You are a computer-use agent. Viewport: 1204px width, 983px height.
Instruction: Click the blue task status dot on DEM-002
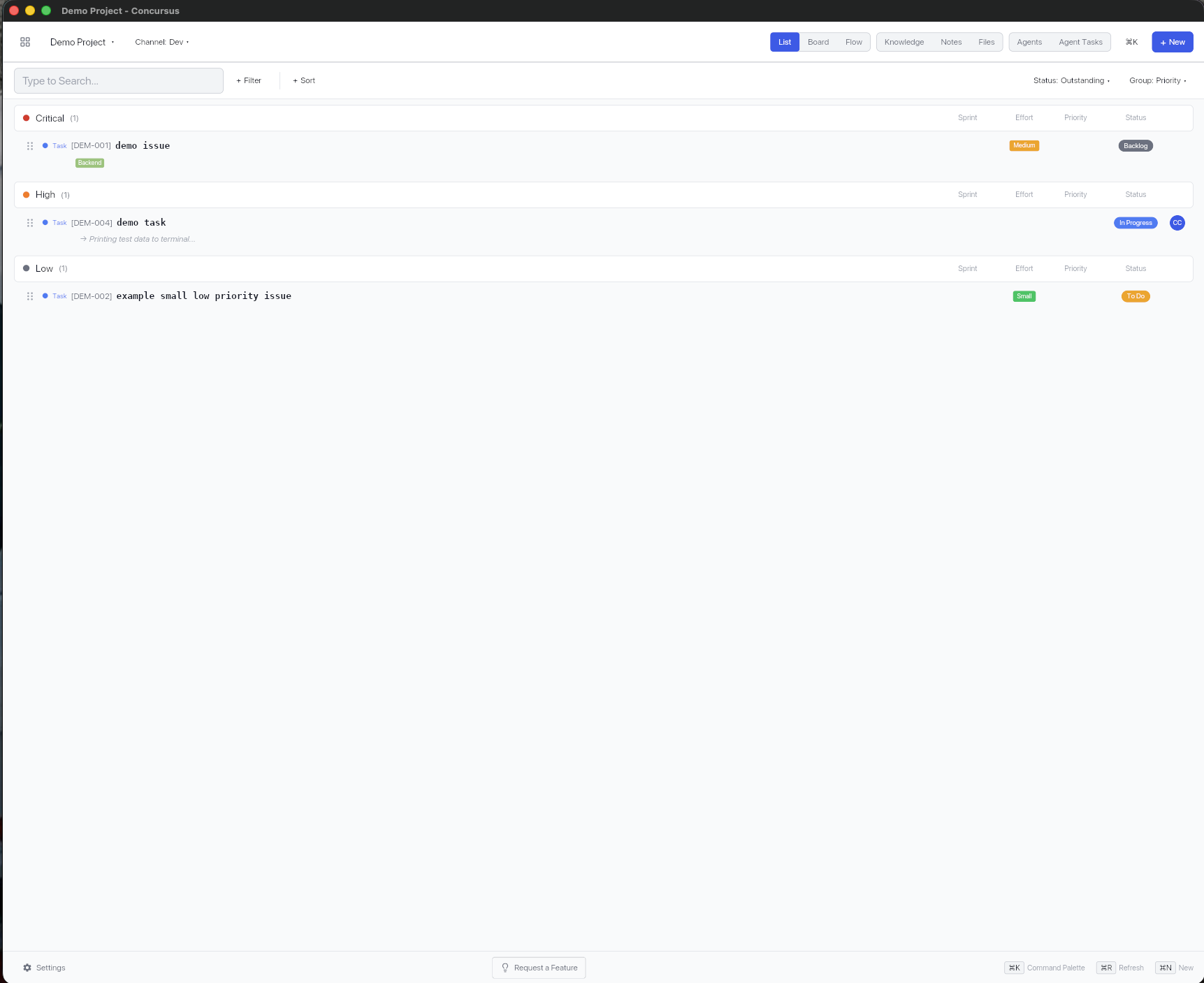(x=45, y=296)
